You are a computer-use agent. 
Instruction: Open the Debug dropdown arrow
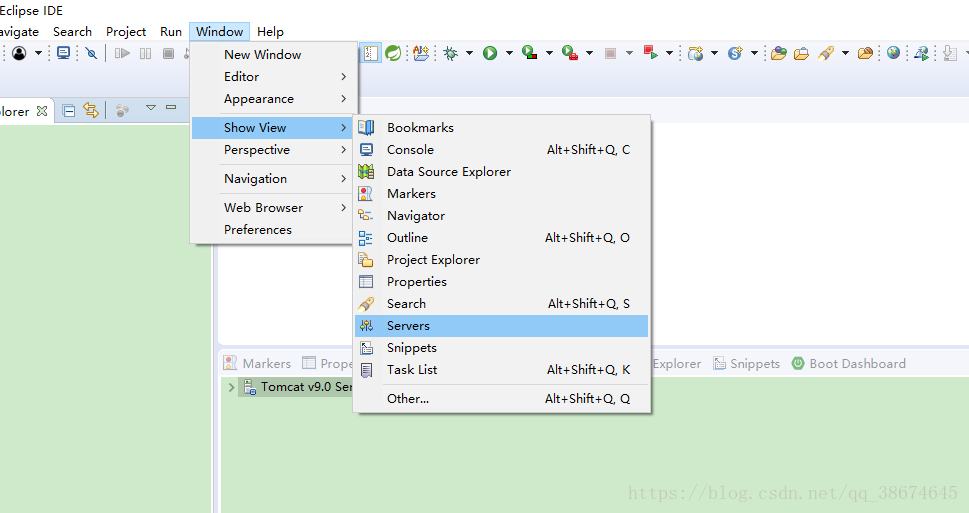point(469,53)
